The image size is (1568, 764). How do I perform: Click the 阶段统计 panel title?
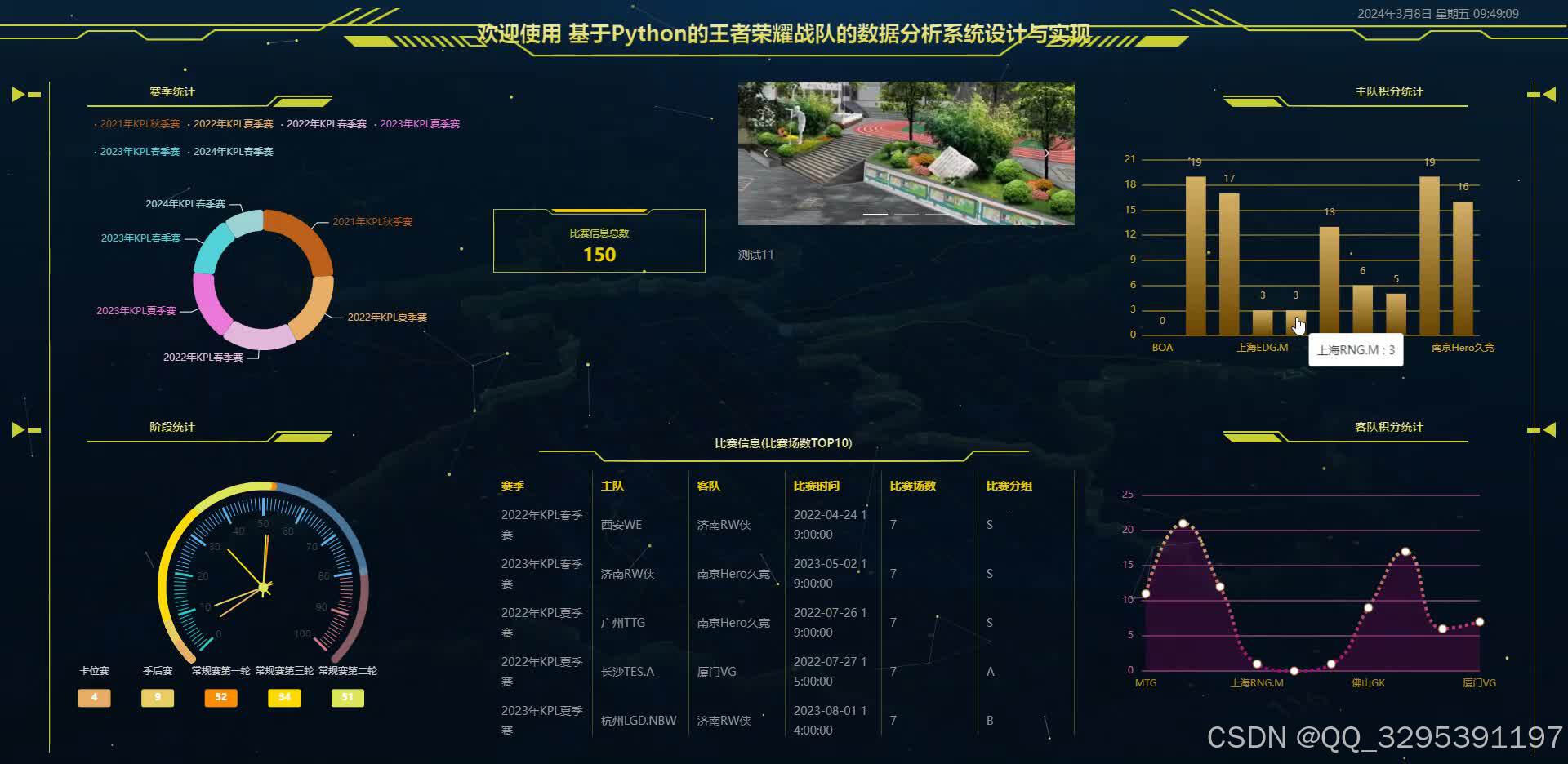click(x=172, y=427)
